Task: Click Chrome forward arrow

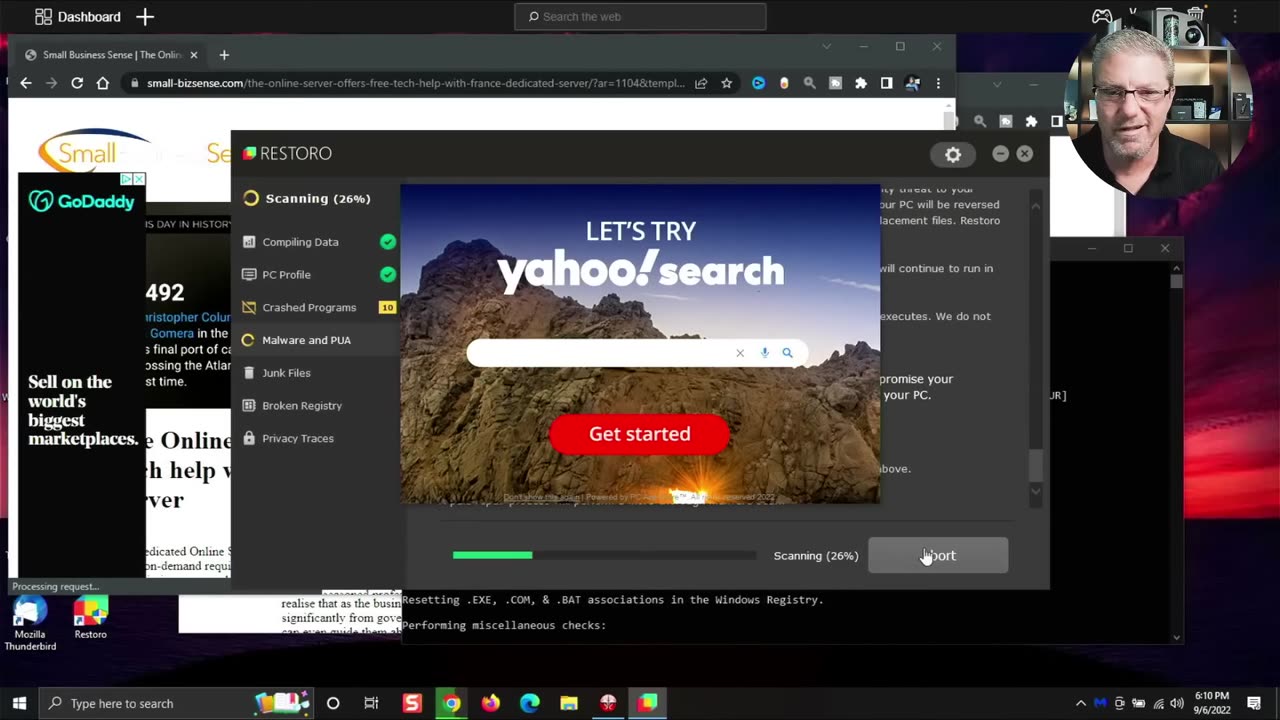Action: click(51, 83)
